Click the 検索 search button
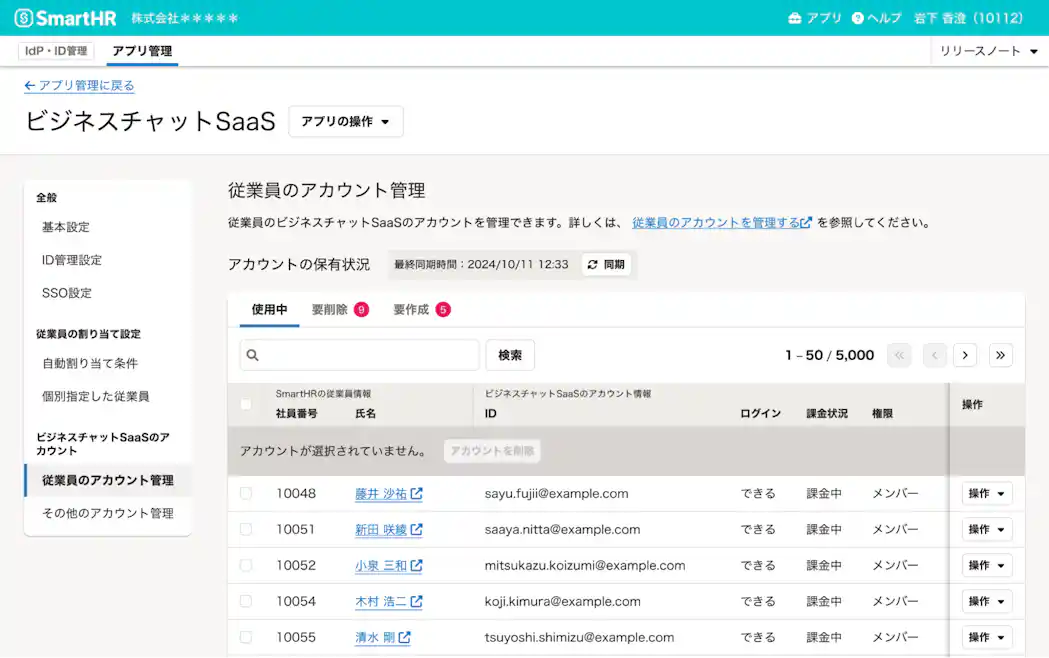The height and width of the screenshot is (658, 1049). (x=509, y=355)
